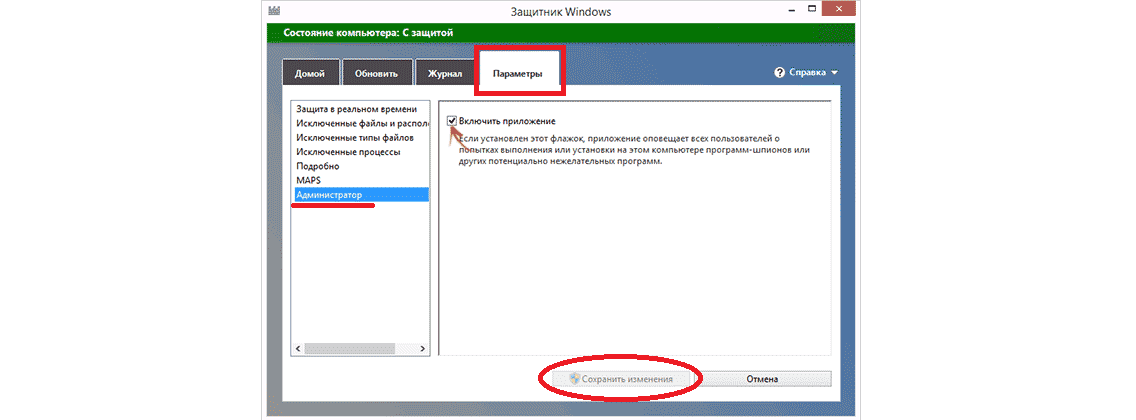Open the Домой tab
The height and width of the screenshot is (420, 1136).
click(x=310, y=74)
